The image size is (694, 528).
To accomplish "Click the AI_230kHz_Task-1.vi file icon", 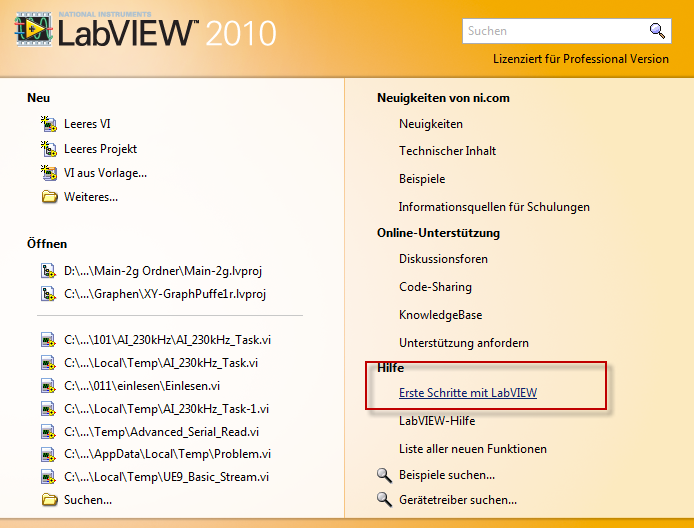I will coord(48,409).
